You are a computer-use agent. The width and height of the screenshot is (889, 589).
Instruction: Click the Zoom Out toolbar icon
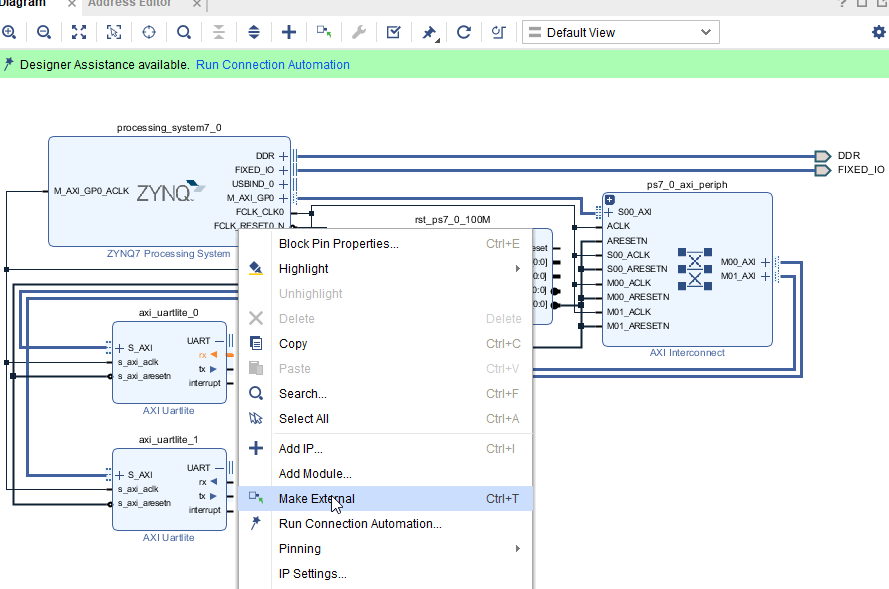44,32
